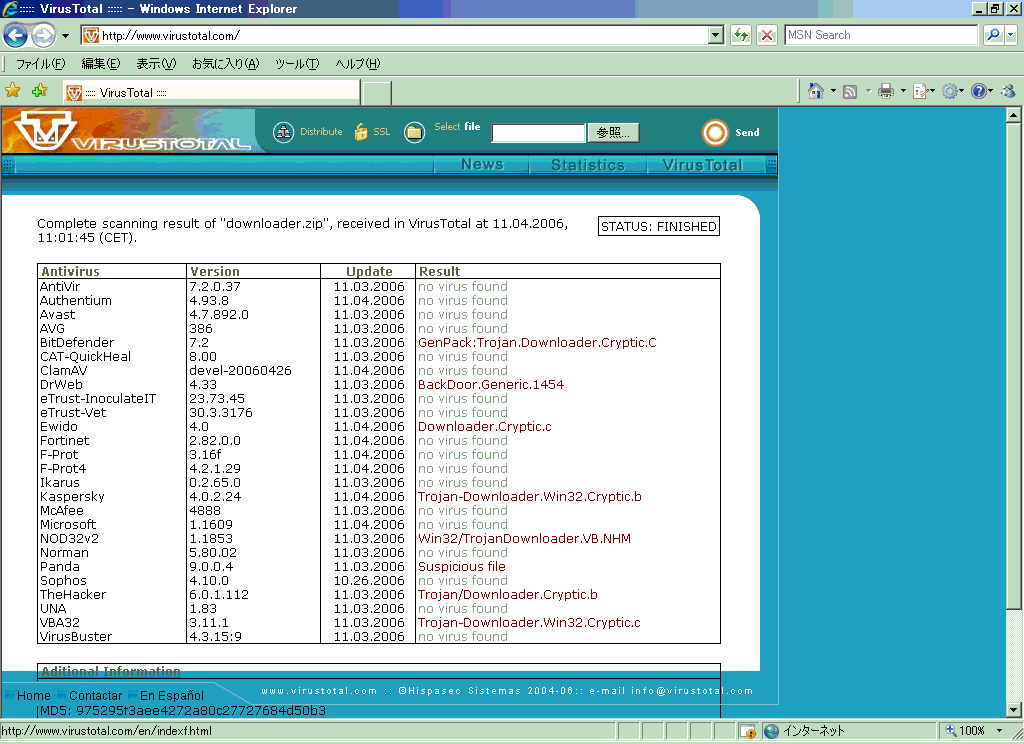1024x744 pixels.
Task: Open the ツール(T) menu
Action: (x=297, y=64)
